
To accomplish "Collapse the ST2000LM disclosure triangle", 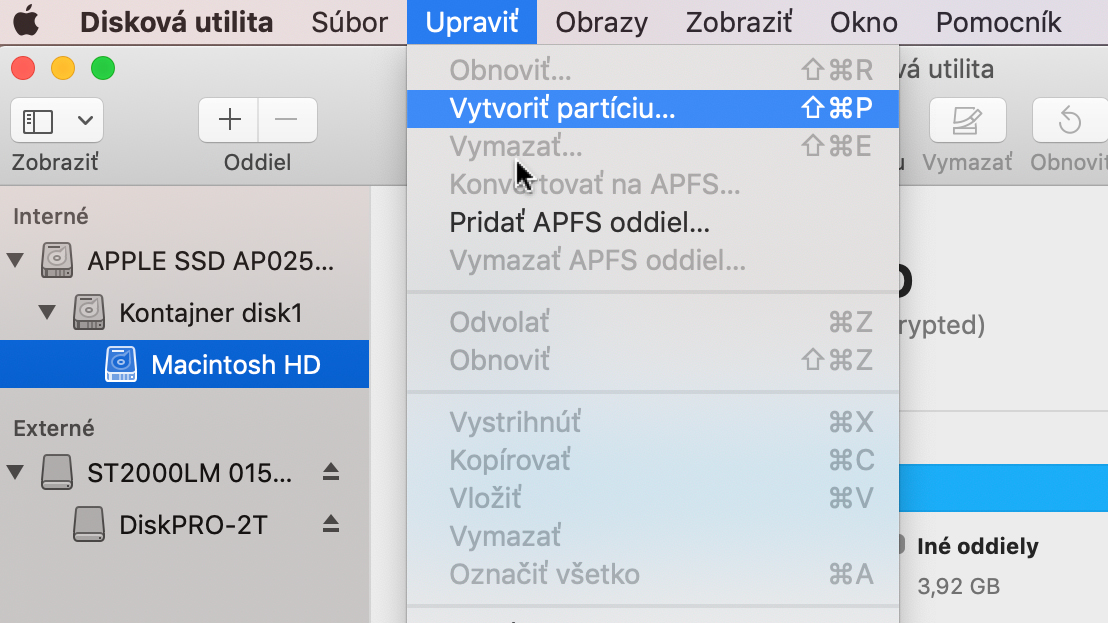I will pyautogui.click(x=16, y=471).
